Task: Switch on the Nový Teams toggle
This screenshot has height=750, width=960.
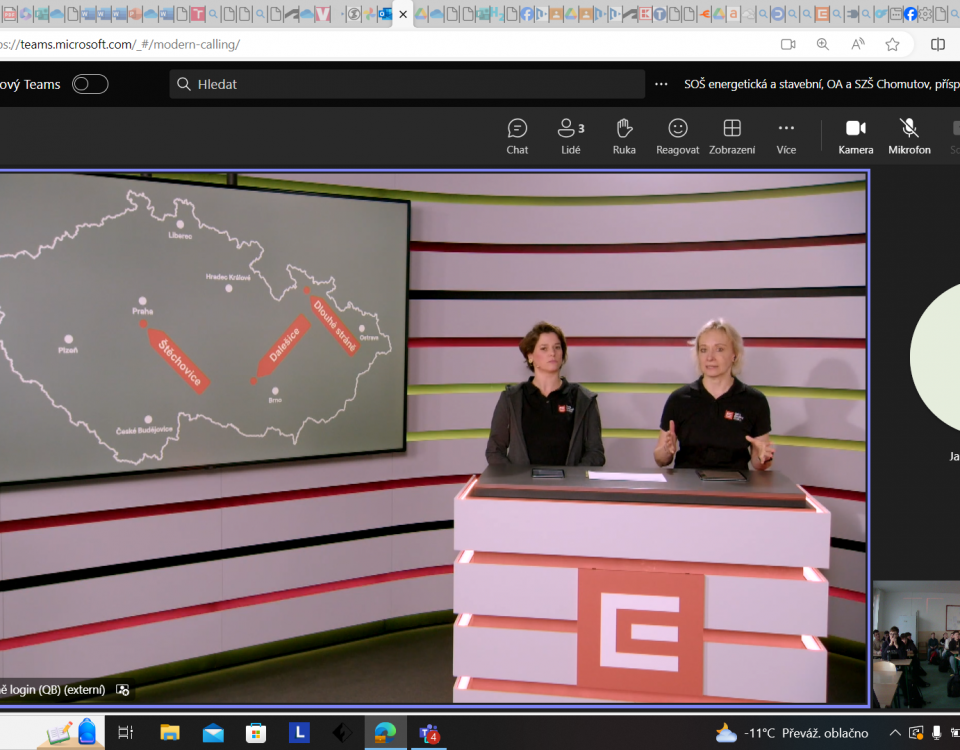Action: tap(90, 84)
